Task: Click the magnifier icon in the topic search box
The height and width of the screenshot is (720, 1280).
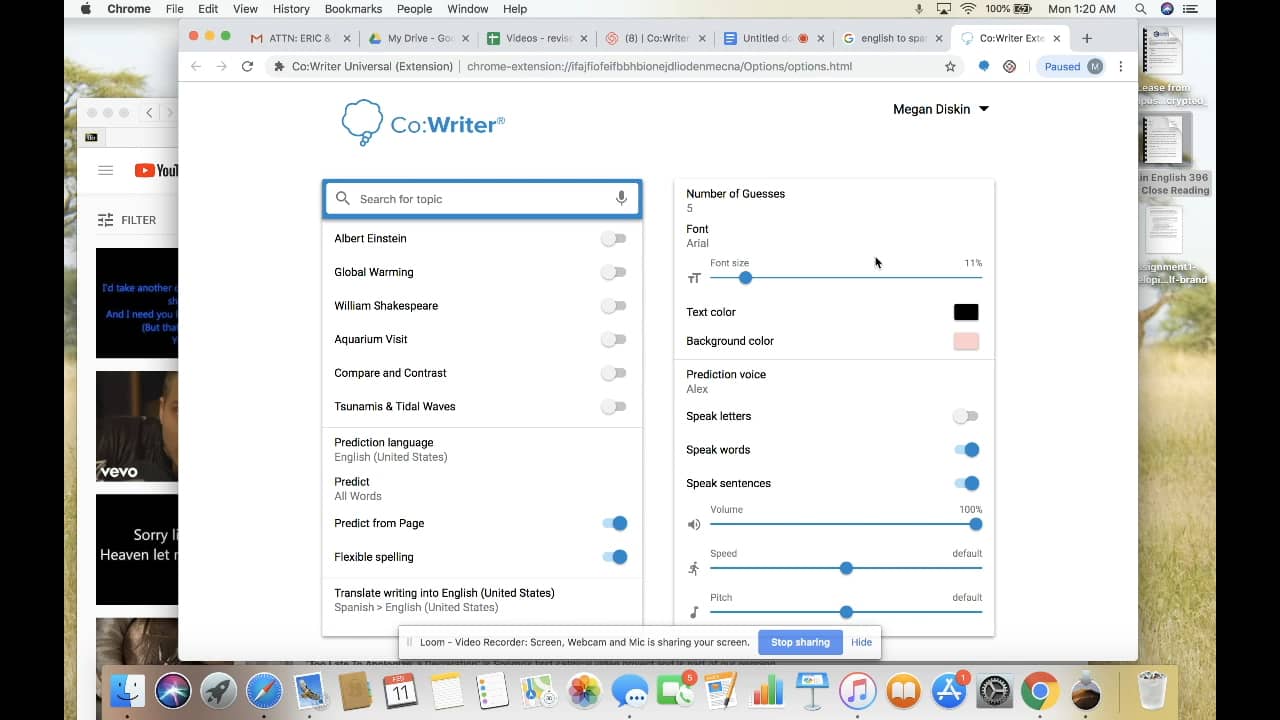Action: (343, 198)
